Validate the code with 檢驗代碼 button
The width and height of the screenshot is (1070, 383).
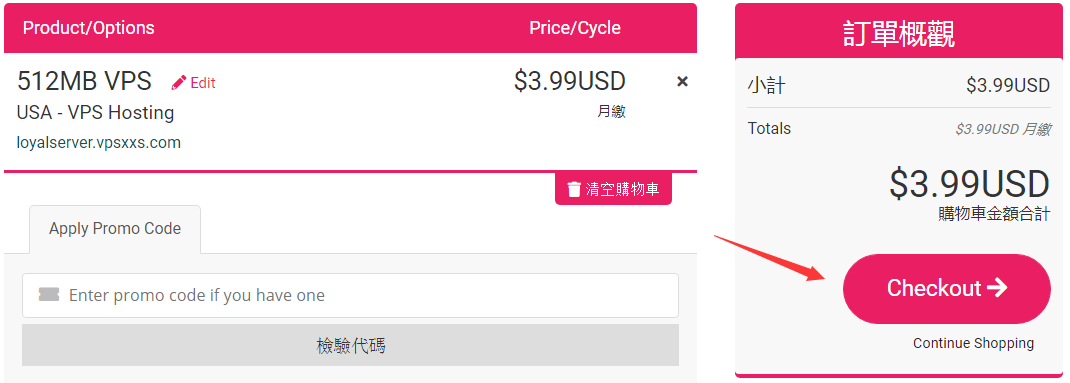pyautogui.click(x=350, y=345)
